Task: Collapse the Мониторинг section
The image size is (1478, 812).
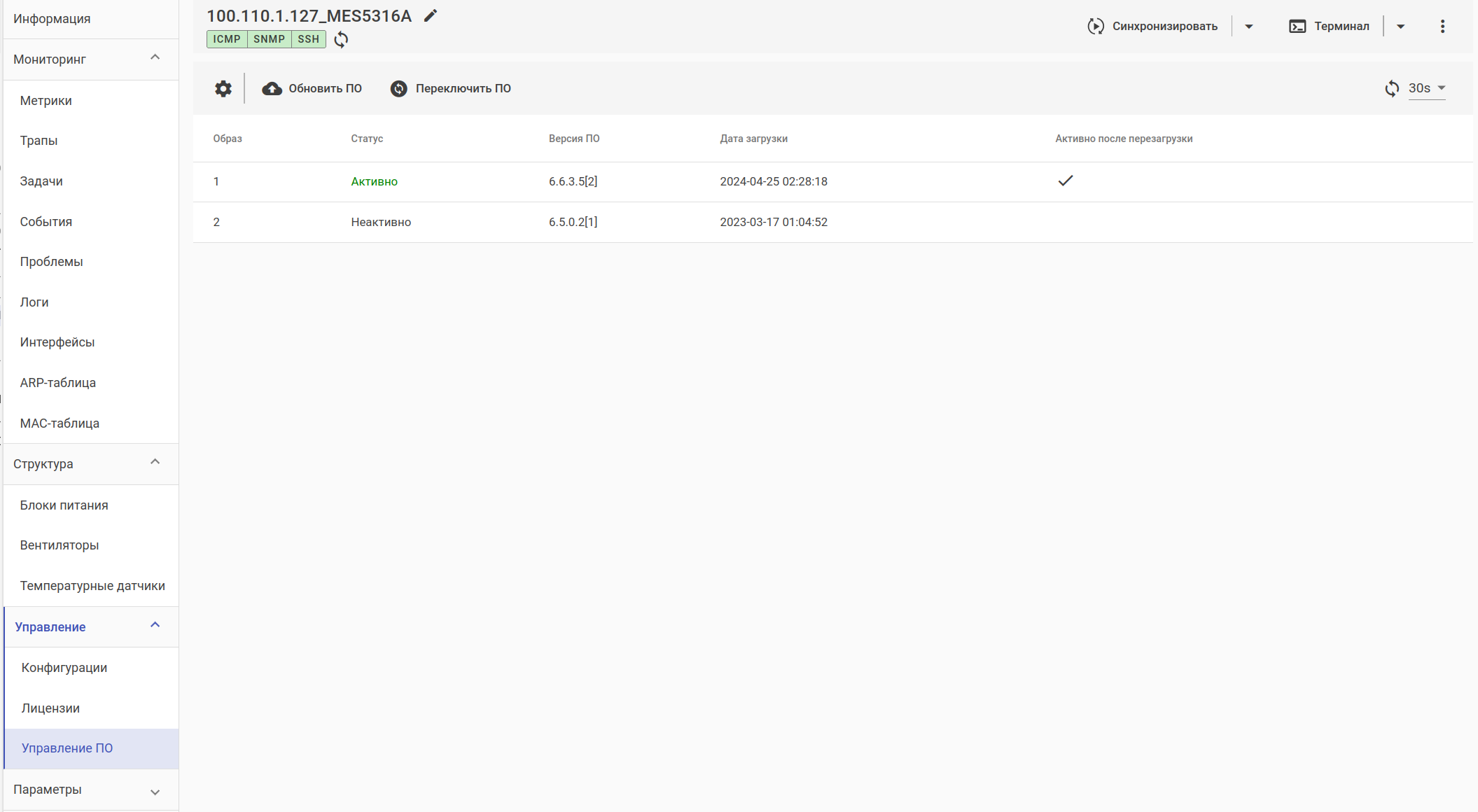Action: point(155,58)
